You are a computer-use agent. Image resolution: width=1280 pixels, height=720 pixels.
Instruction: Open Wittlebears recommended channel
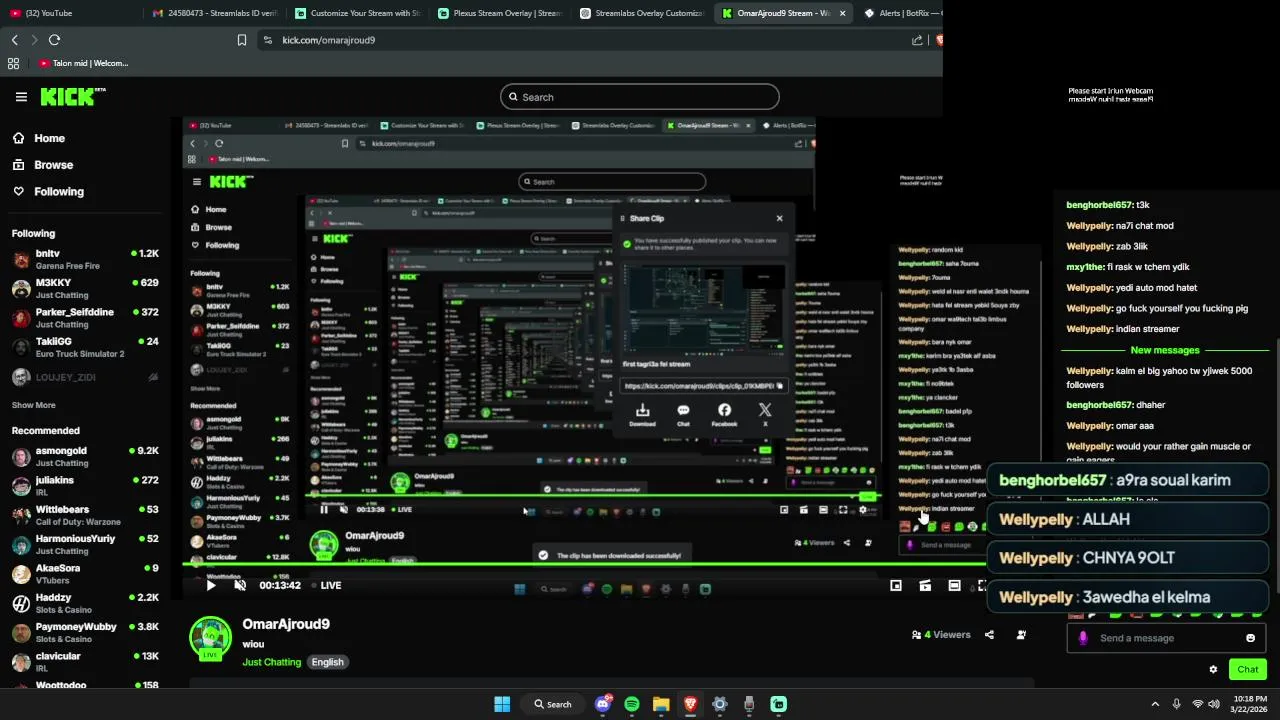(x=85, y=515)
